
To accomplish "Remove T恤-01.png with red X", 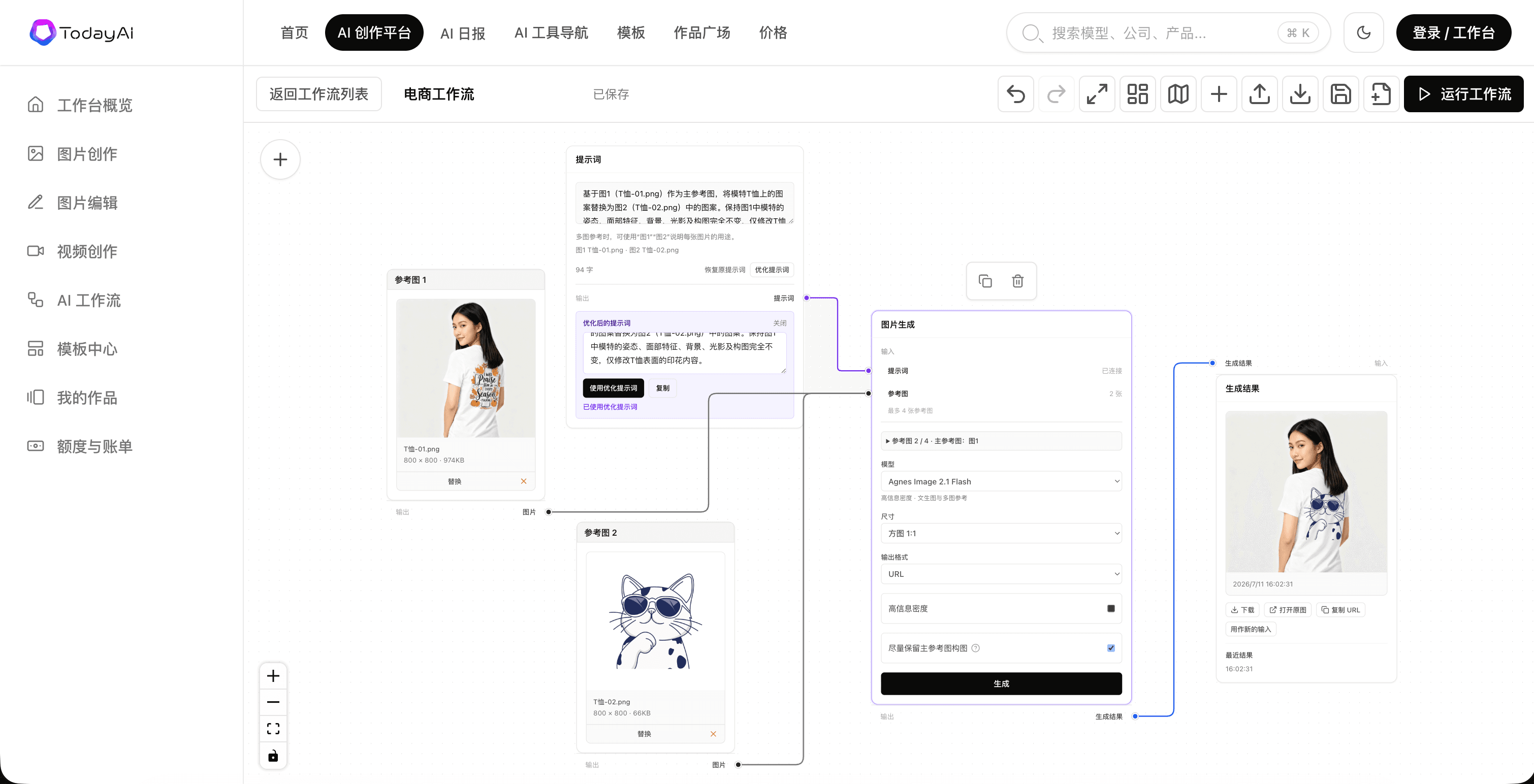I will pos(524,481).
